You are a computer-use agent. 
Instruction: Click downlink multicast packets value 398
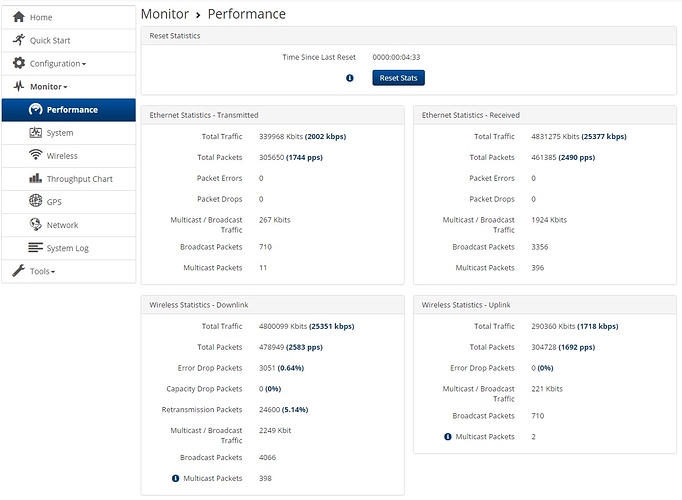click(x=265, y=478)
